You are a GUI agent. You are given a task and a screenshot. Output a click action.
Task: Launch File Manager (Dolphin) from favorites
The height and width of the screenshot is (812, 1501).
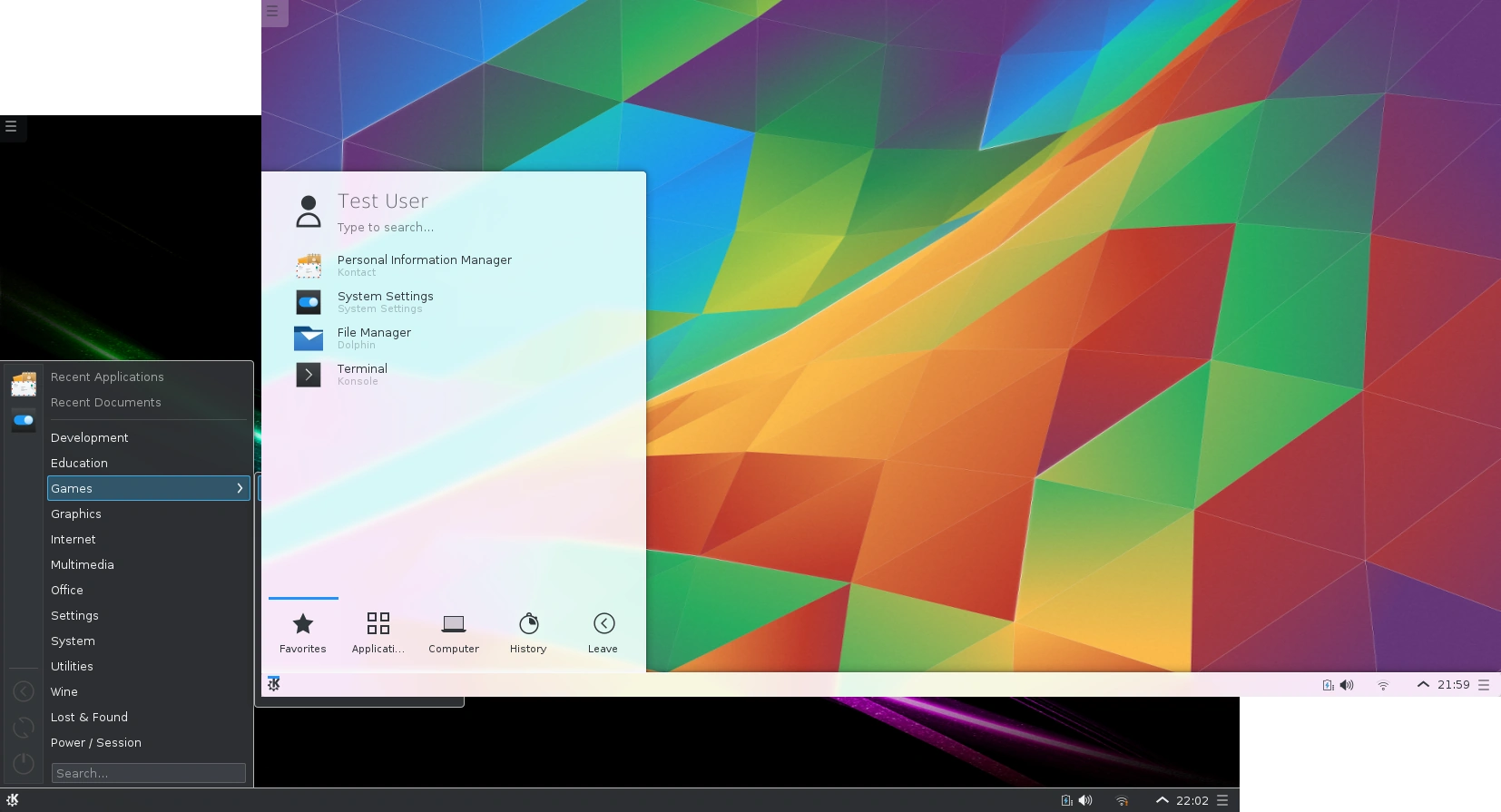point(454,338)
